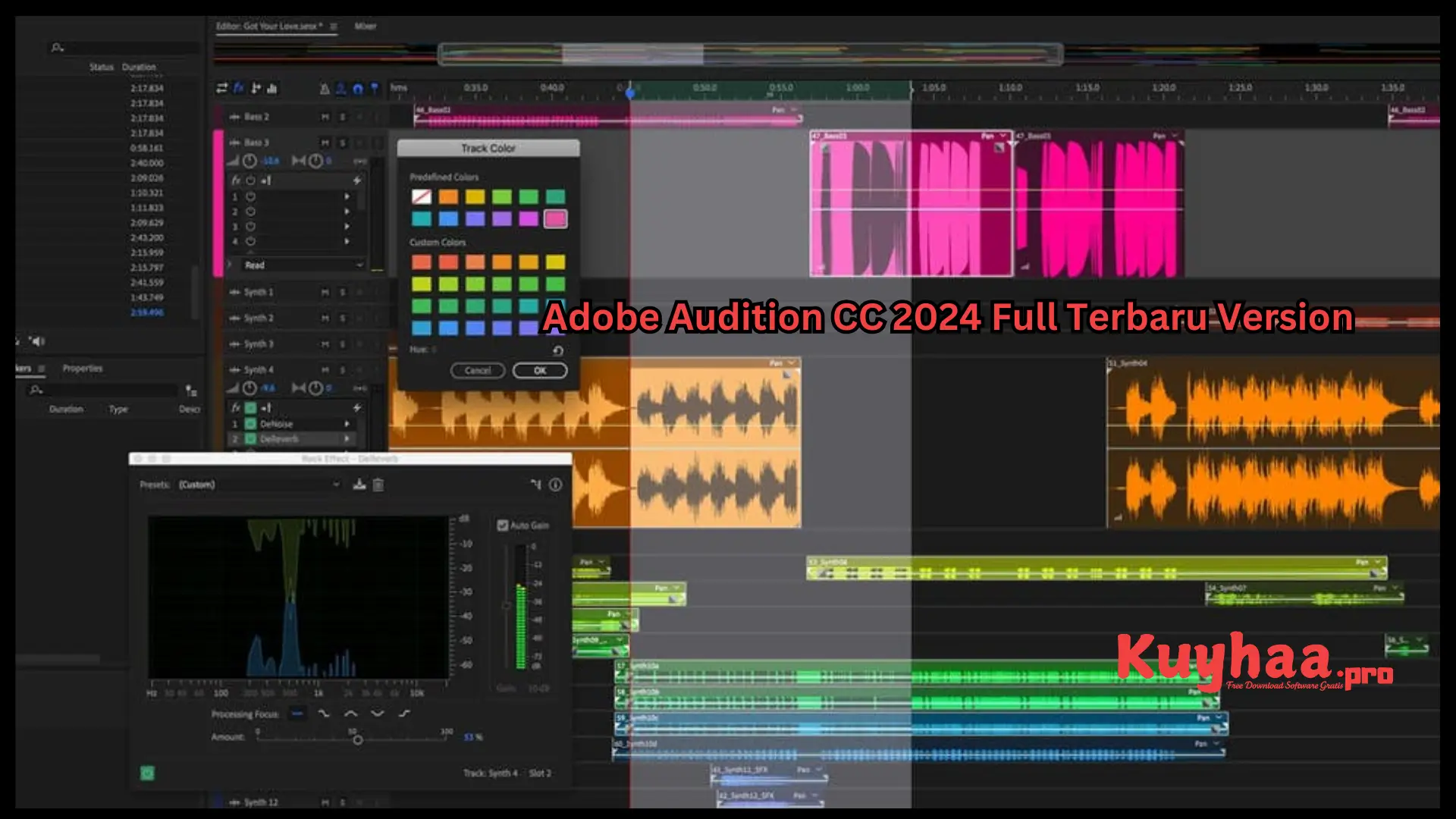Solo the Synth 4 track

(342, 370)
